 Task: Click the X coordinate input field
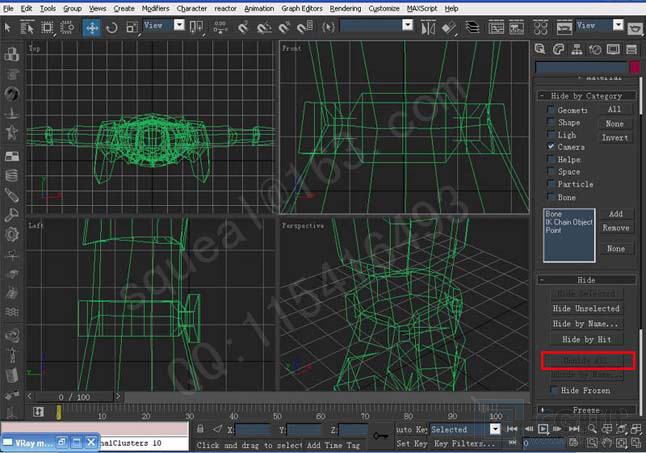point(253,429)
